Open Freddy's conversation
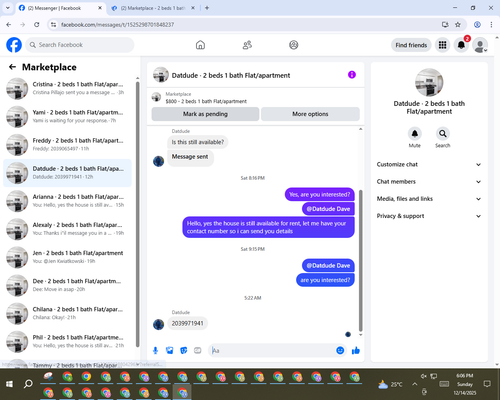500x400 pixels. [x=67, y=145]
